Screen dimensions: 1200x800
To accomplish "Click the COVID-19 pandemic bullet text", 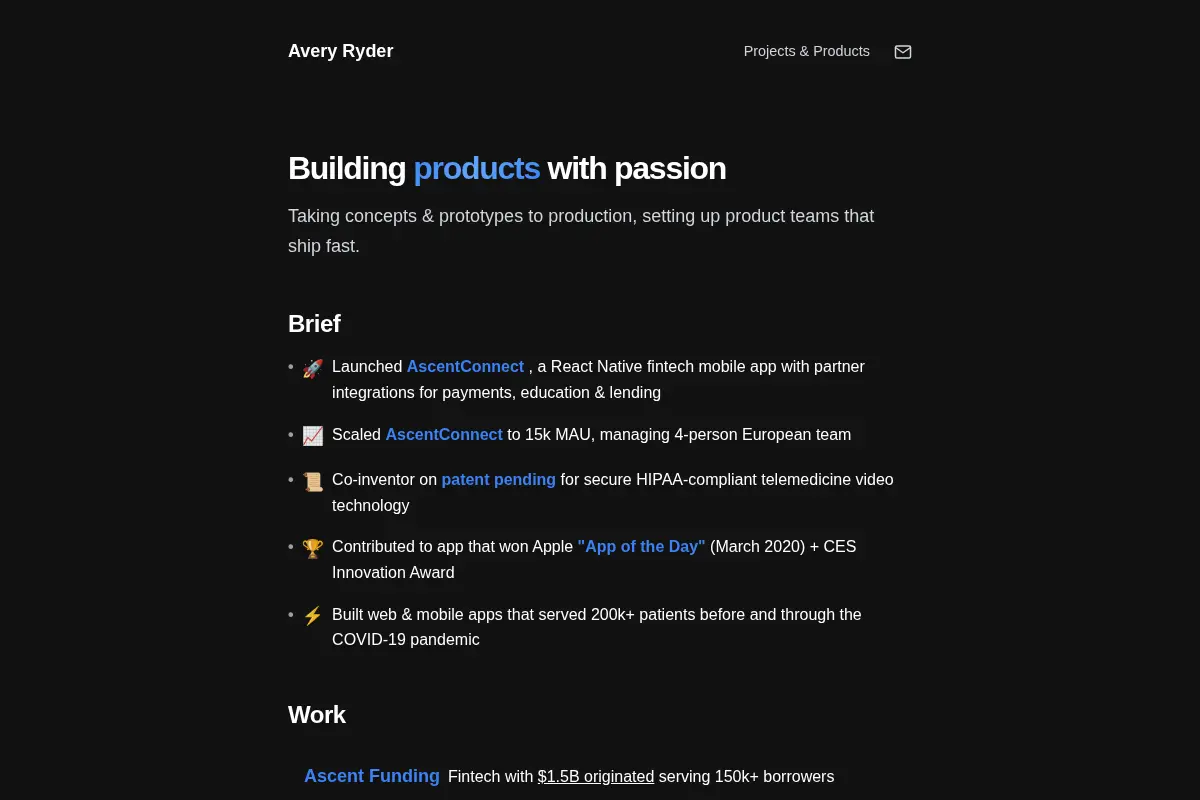I will (x=597, y=627).
